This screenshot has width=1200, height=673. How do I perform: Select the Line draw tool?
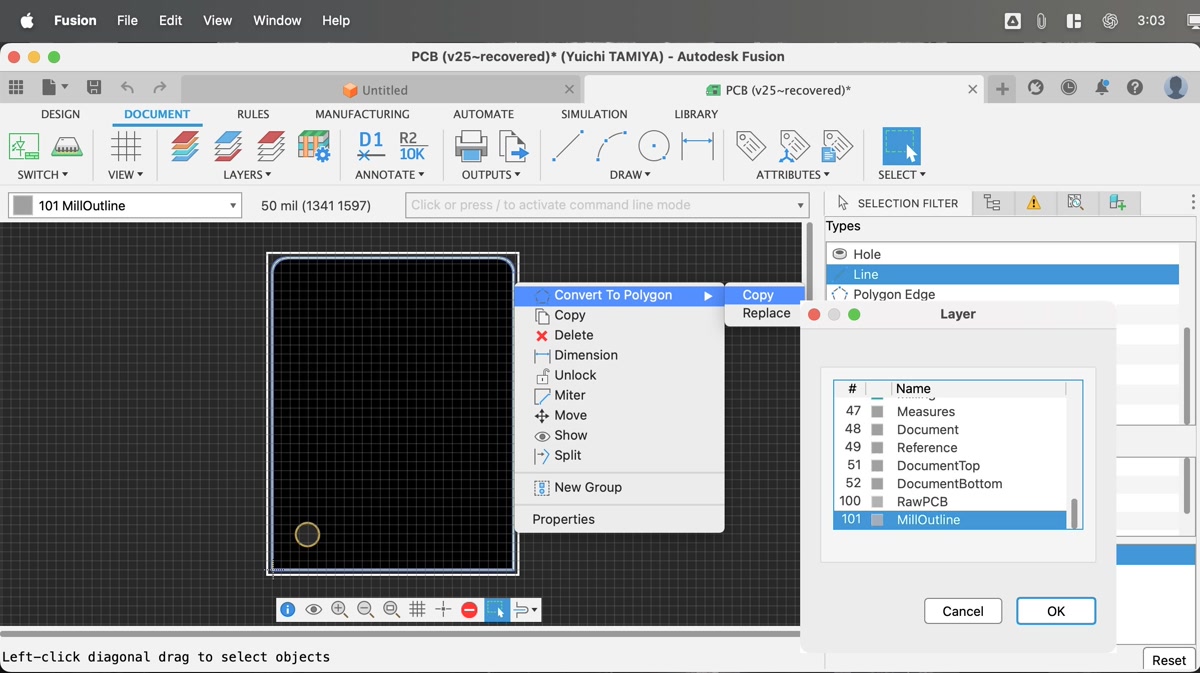[568, 147]
